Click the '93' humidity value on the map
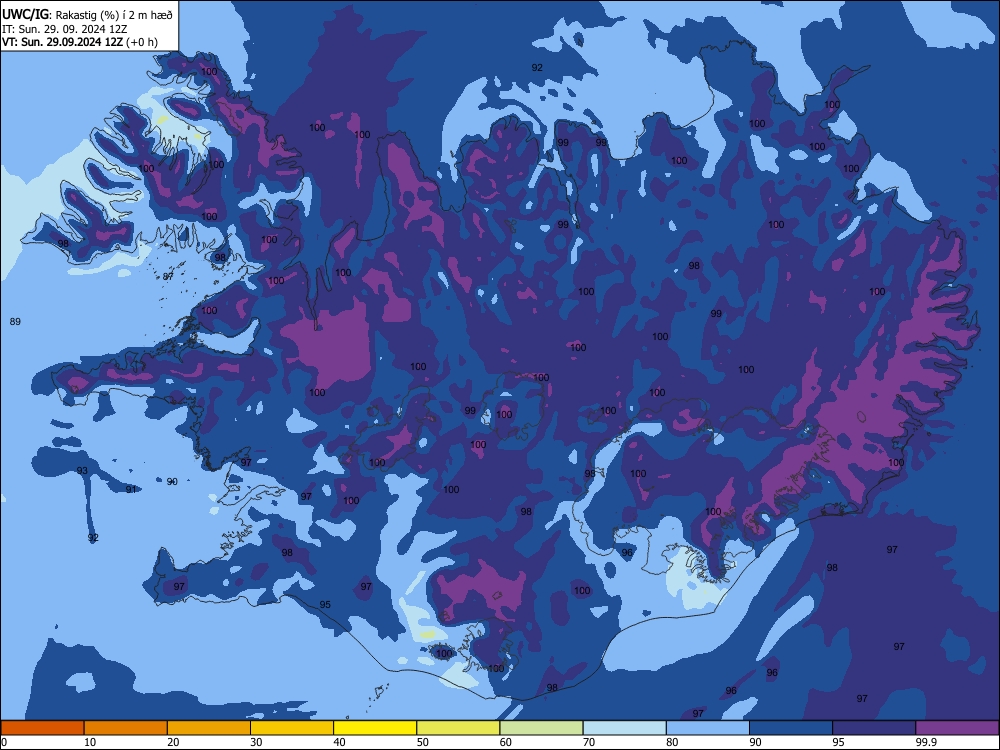This screenshot has width=1000, height=750. (82, 471)
